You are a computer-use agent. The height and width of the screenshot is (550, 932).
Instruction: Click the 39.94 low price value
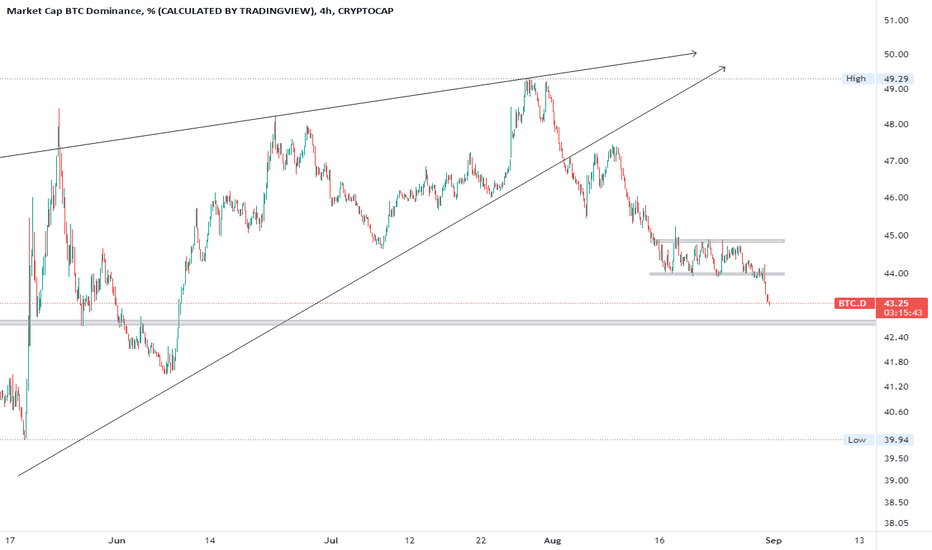[x=896, y=440]
